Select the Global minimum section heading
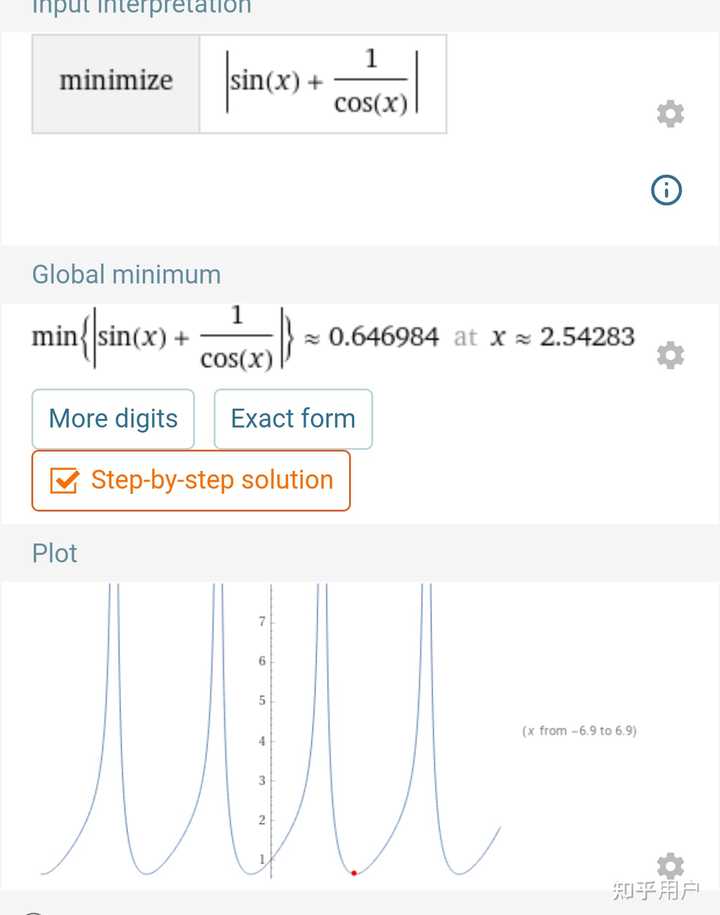Screen dimensions: 720x915 (126, 274)
